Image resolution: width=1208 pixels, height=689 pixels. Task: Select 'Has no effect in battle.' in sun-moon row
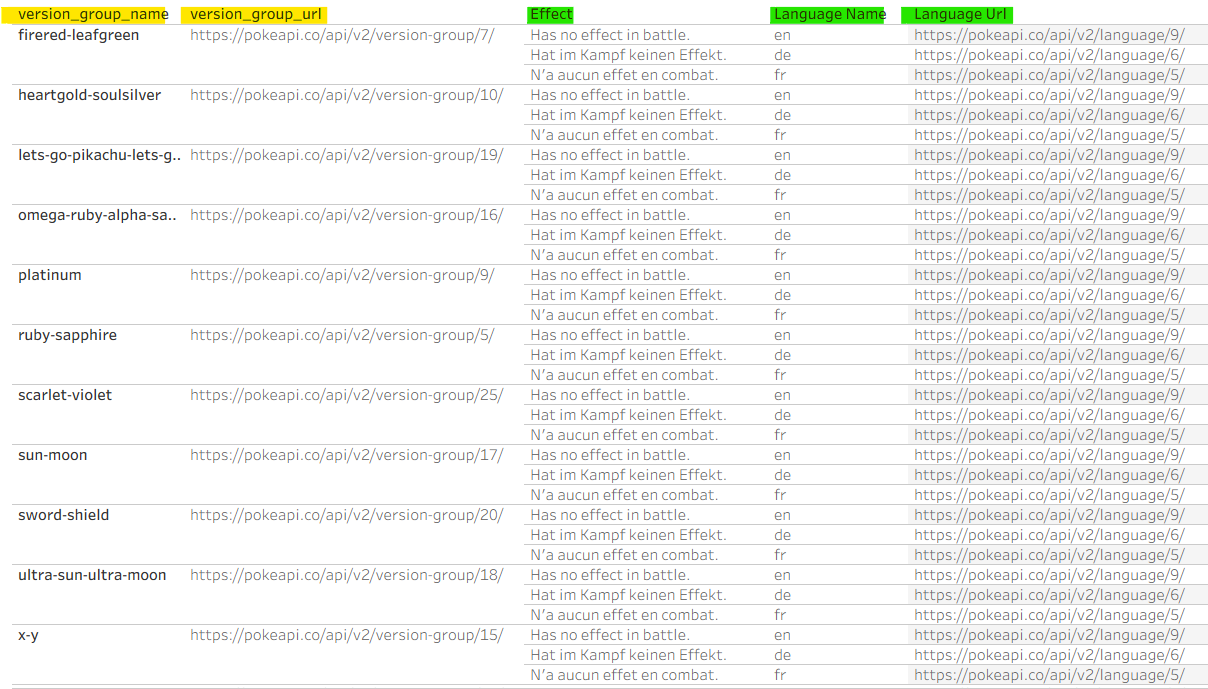[610, 455]
